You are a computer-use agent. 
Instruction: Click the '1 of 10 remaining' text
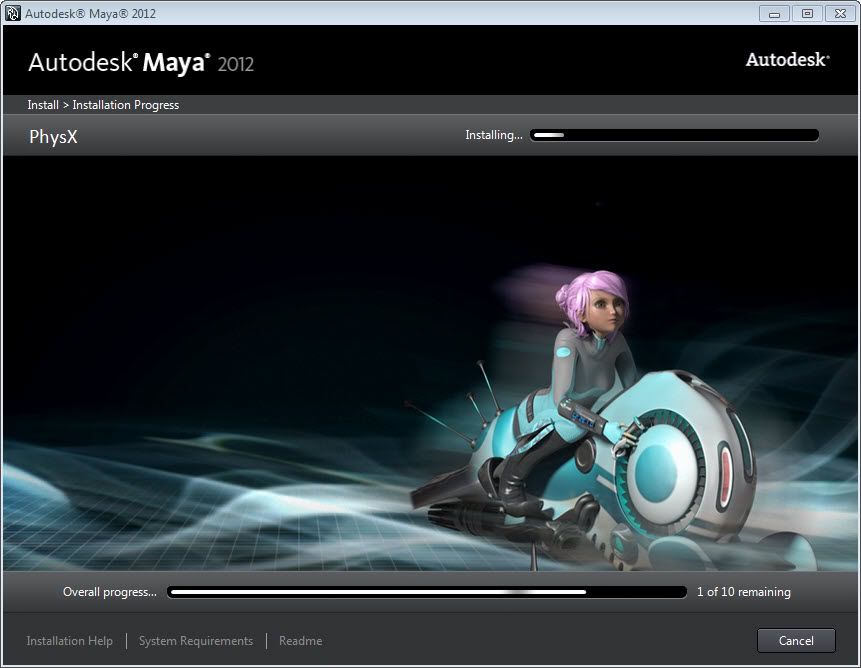click(743, 592)
